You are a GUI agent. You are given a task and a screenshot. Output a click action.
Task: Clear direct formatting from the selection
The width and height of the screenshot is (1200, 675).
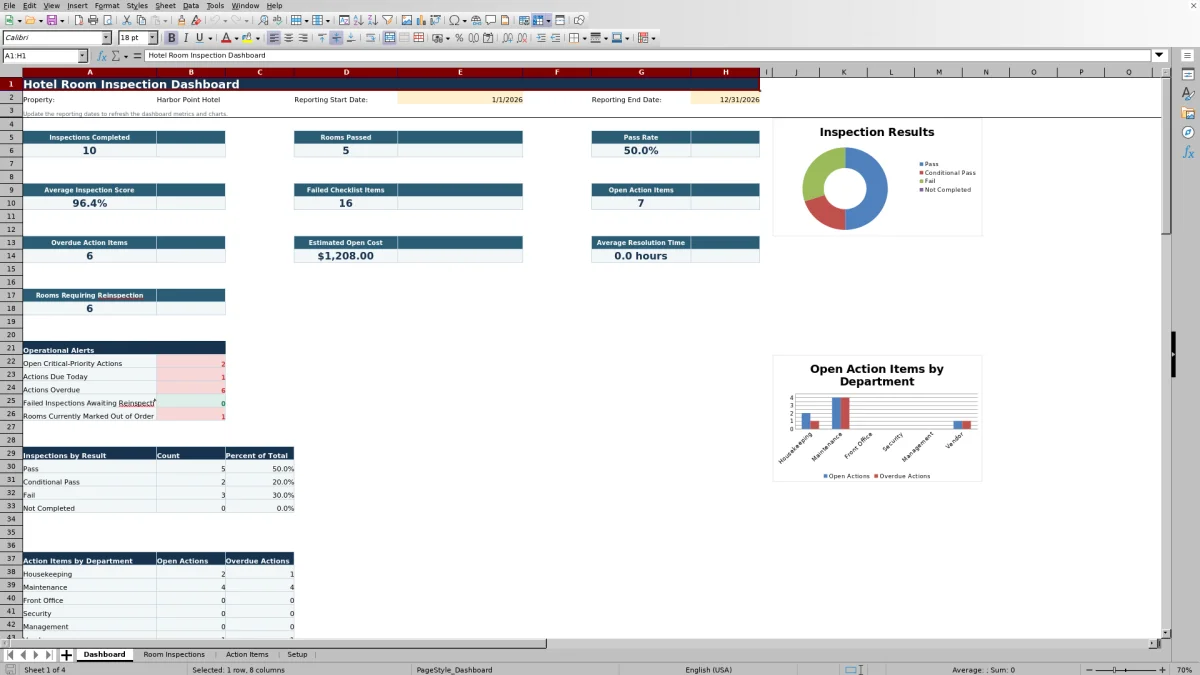pyautogui.click(x=196, y=20)
